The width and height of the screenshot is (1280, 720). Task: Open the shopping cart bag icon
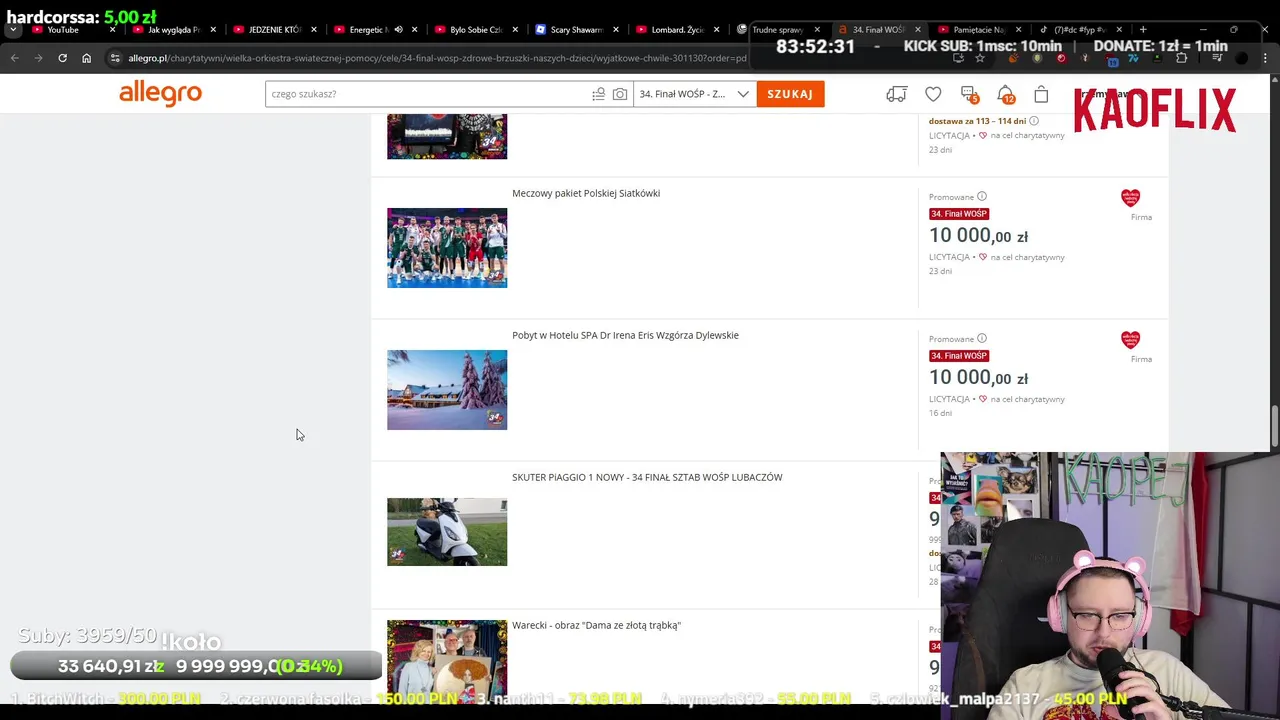pos(1041,94)
